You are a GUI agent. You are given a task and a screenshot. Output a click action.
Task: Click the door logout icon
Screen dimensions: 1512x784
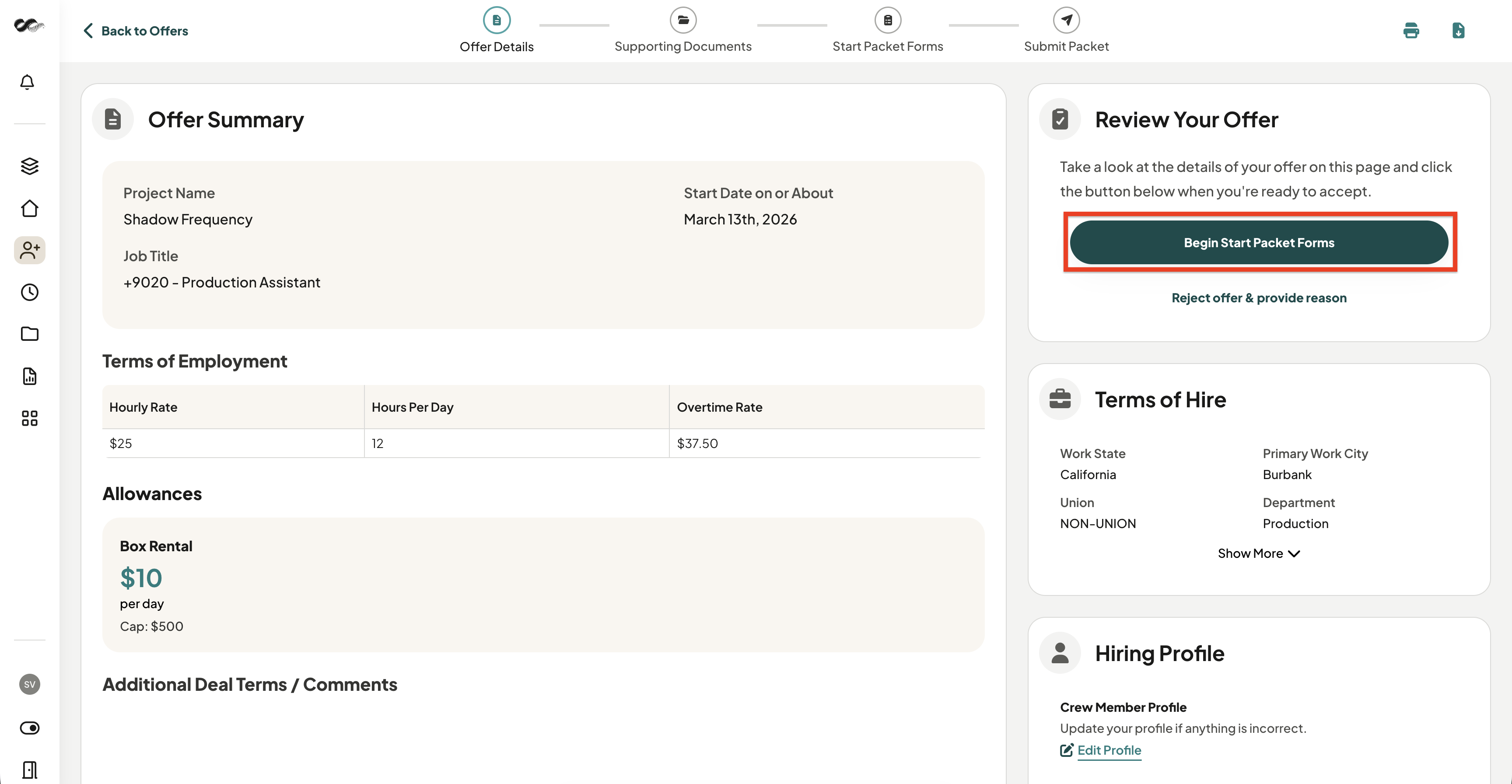point(29,770)
